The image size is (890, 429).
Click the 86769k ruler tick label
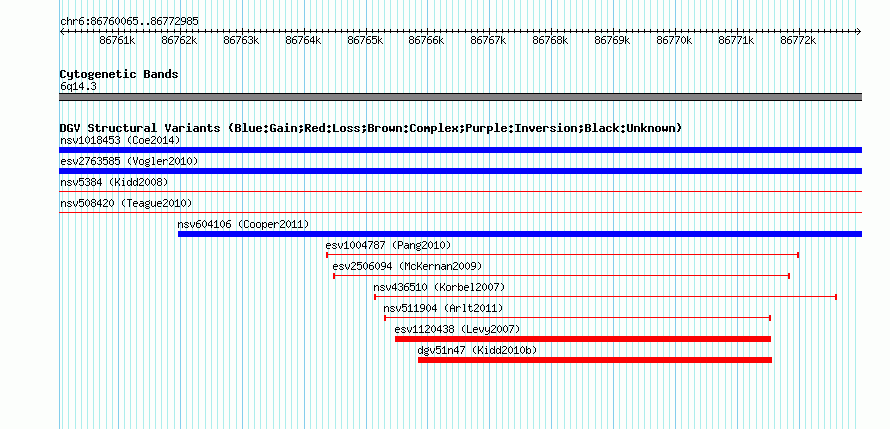pos(612,40)
